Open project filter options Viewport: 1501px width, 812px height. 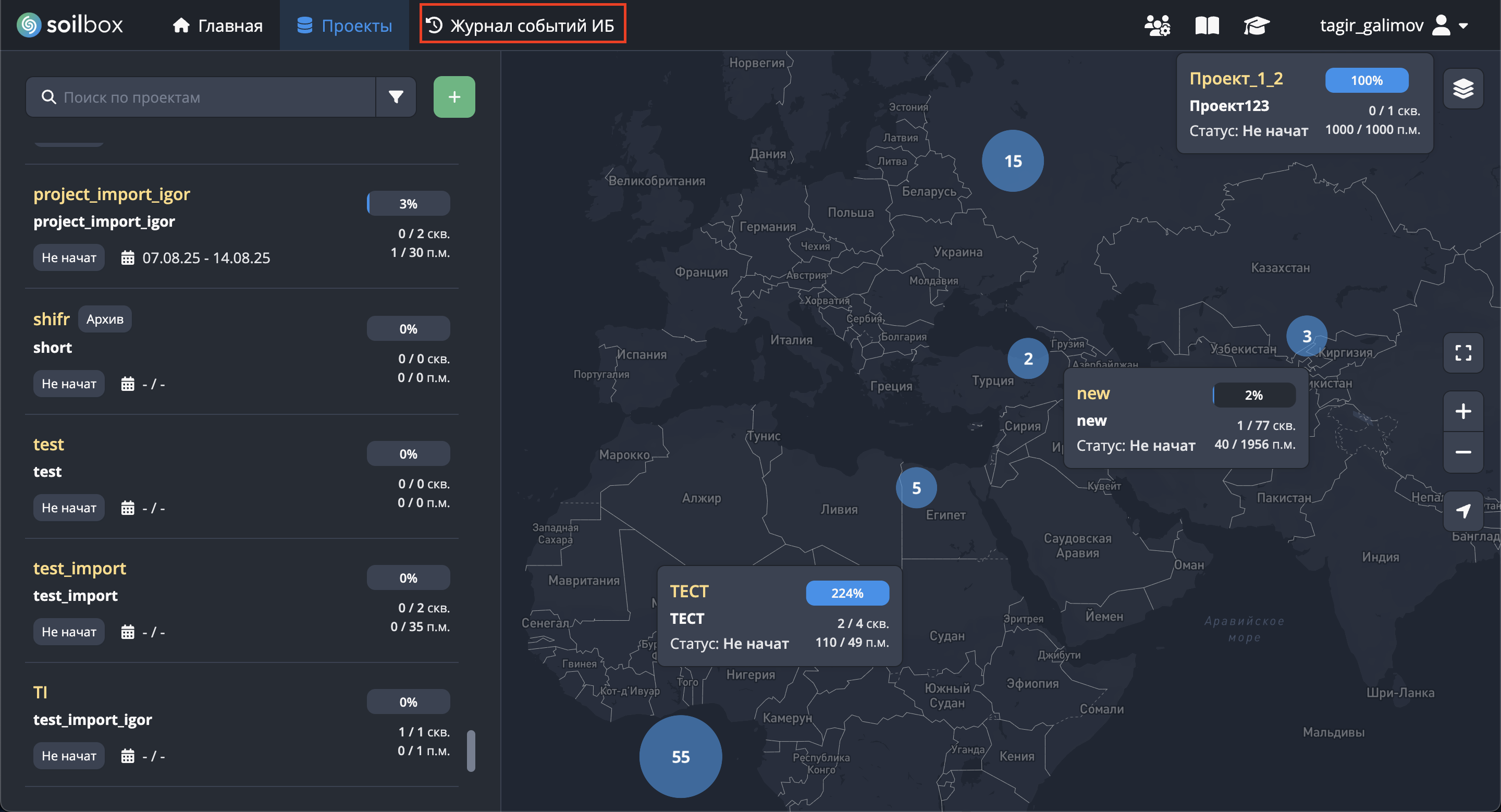396,97
